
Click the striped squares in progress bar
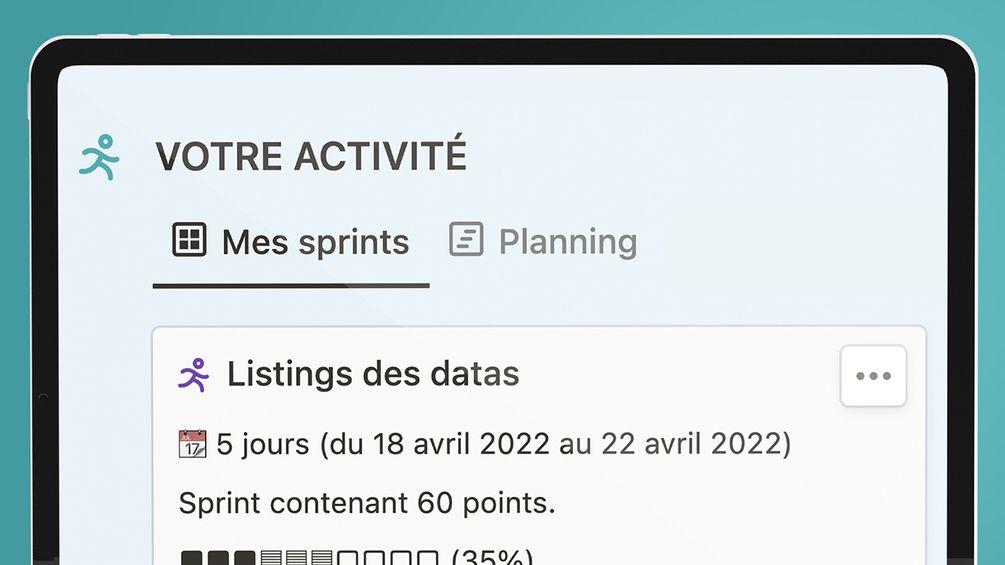[296, 557]
